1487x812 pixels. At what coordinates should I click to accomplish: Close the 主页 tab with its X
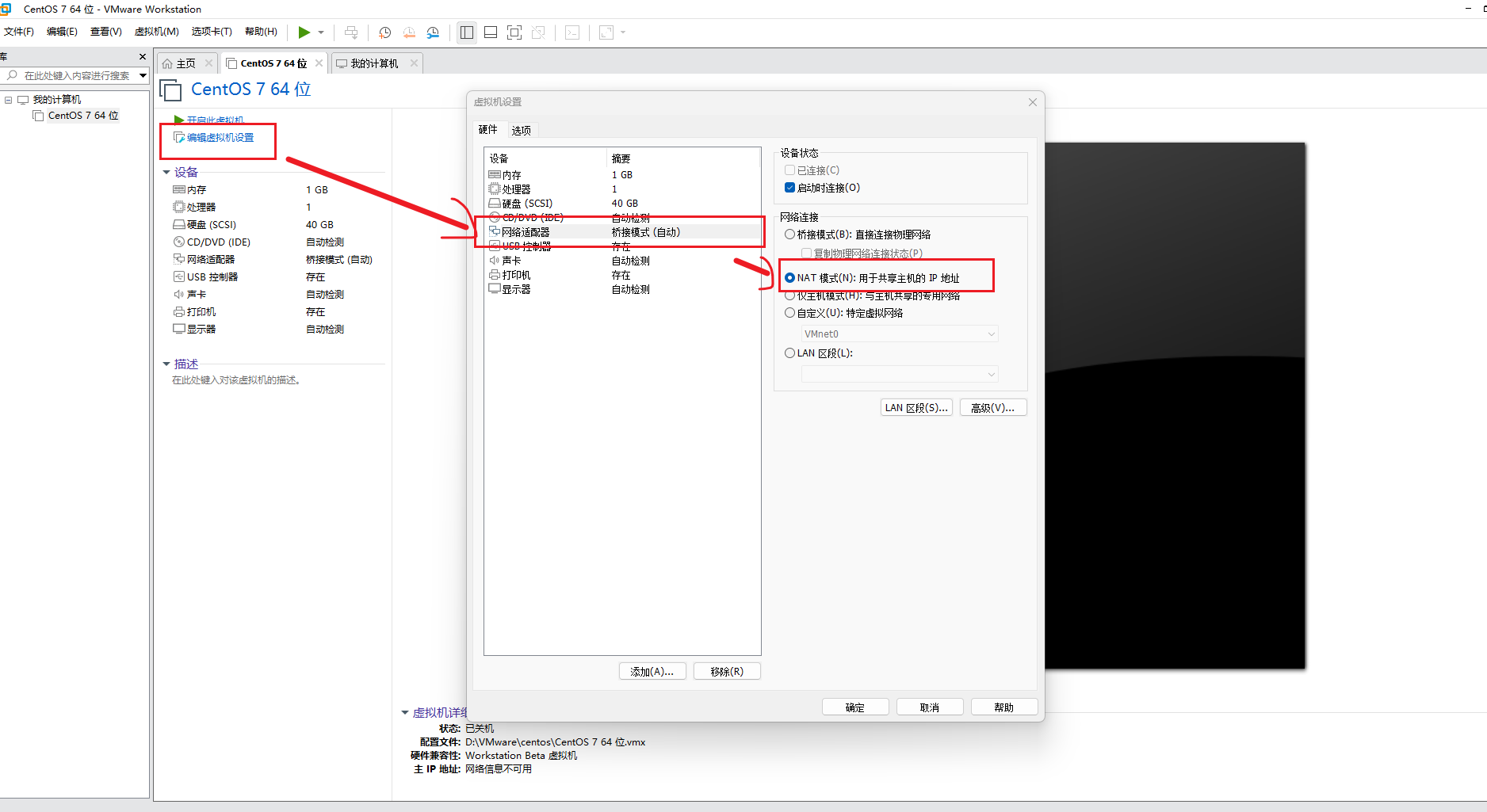coord(208,63)
